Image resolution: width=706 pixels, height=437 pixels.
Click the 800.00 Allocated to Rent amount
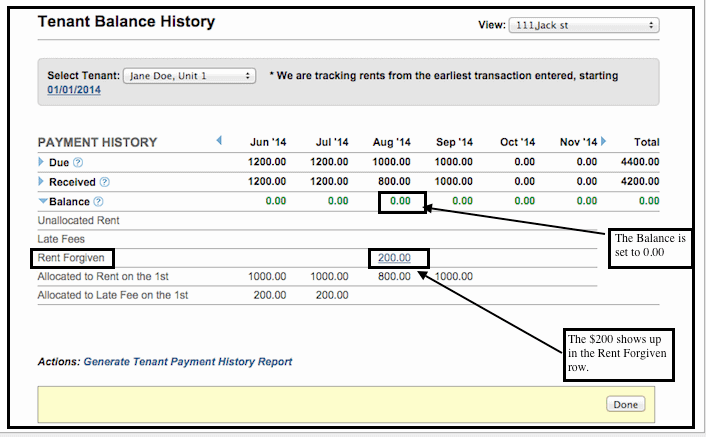tap(394, 276)
